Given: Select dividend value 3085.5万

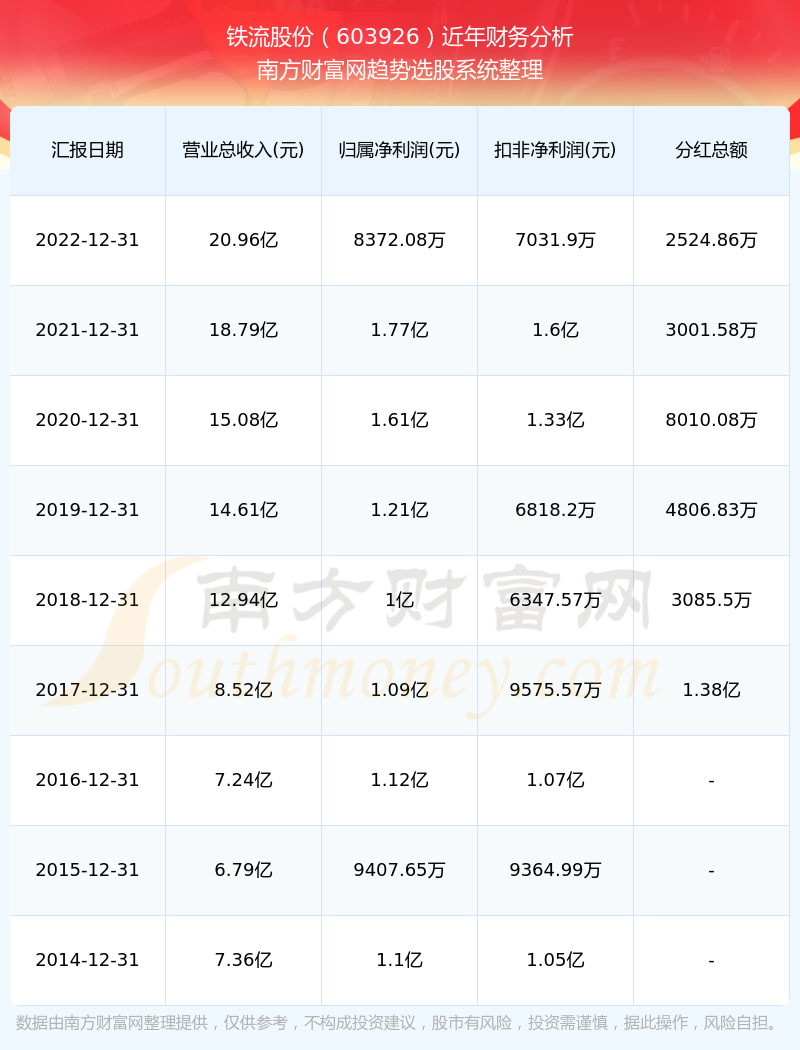Looking at the screenshot, I should click(712, 600).
